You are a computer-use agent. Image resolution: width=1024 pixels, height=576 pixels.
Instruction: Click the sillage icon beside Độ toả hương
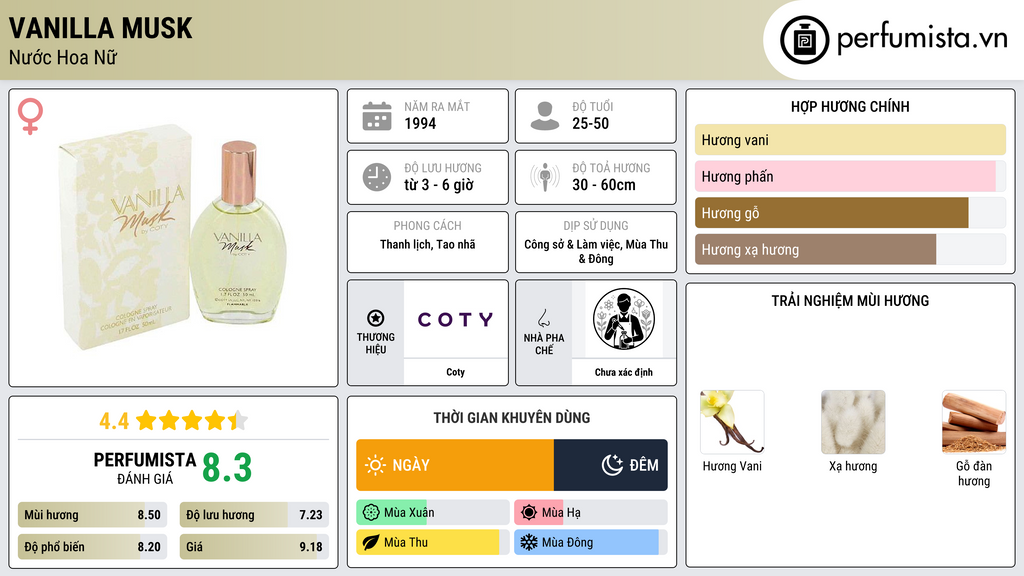pyautogui.click(x=545, y=177)
